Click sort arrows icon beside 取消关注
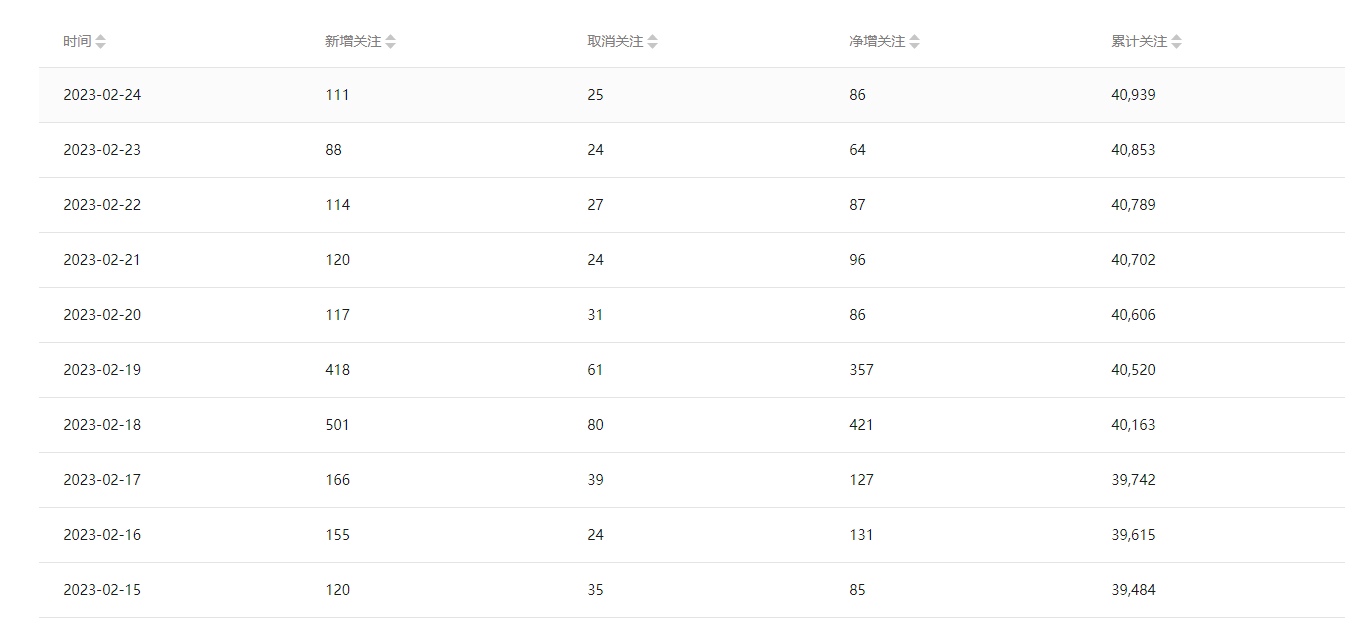Image resolution: width=1345 pixels, height=620 pixels. 653,42
